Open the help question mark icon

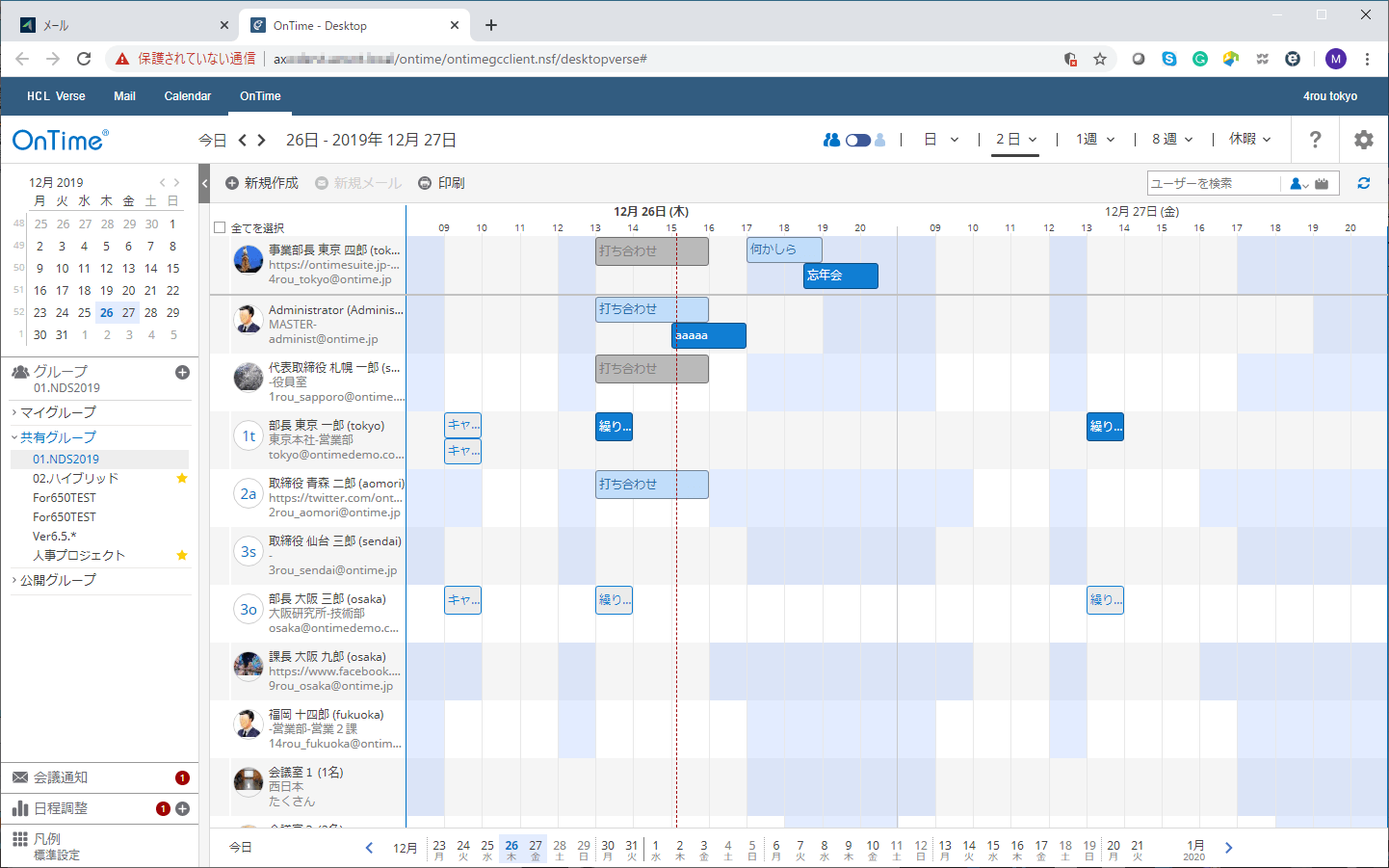tap(1315, 139)
